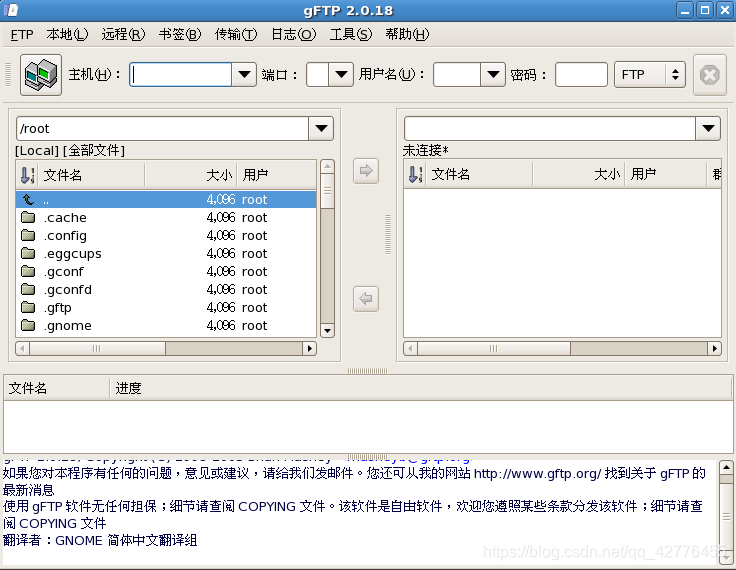Image resolution: width=736 pixels, height=570 pixels.
Task: Click the connect computers icon button
Action: point(41,75)
